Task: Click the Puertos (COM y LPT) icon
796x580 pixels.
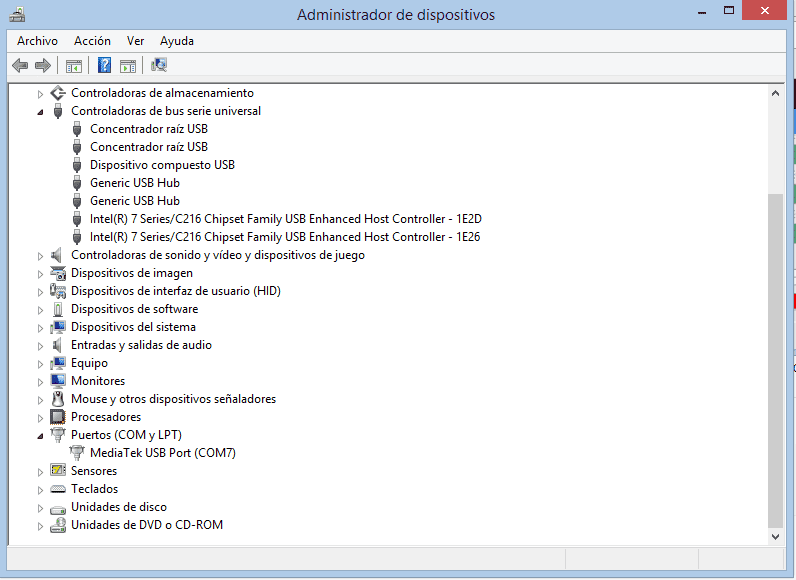Action: (58, 435)
